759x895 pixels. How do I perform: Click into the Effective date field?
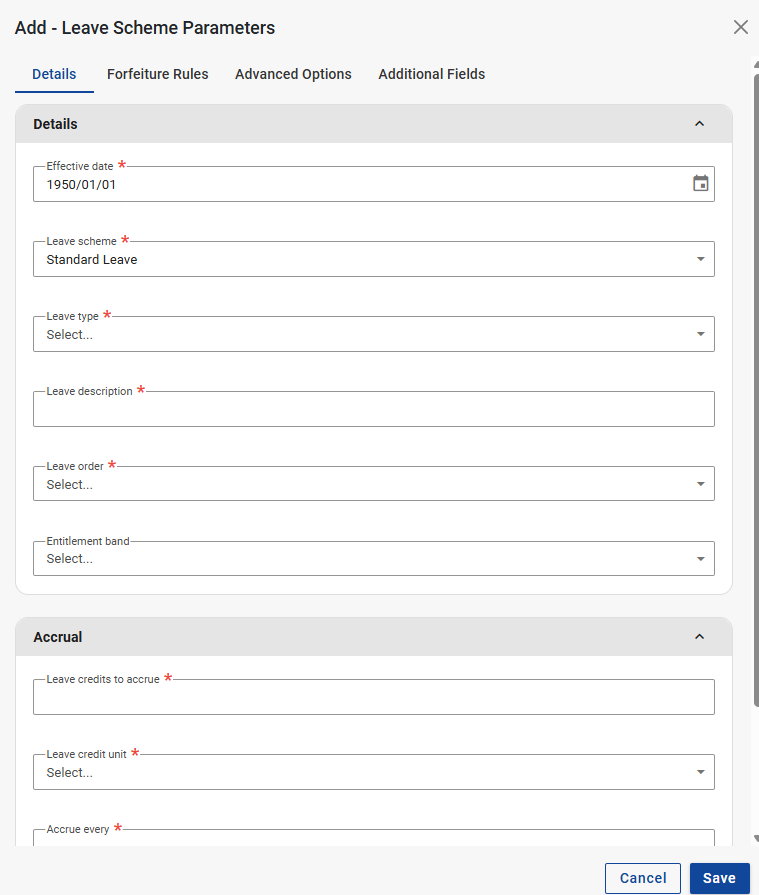click(360, 185)
